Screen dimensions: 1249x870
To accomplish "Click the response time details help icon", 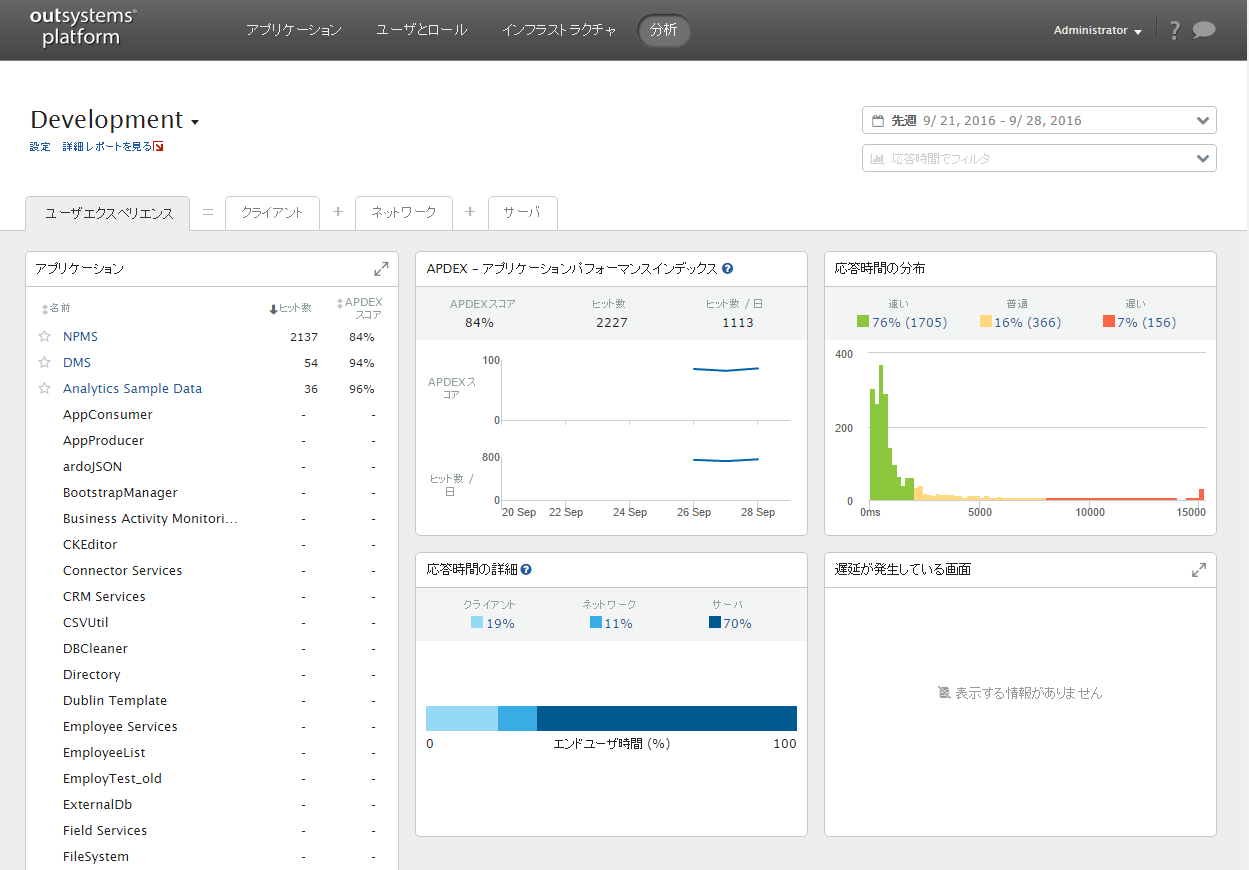I will pyautogui.click(x=526, y=569).
